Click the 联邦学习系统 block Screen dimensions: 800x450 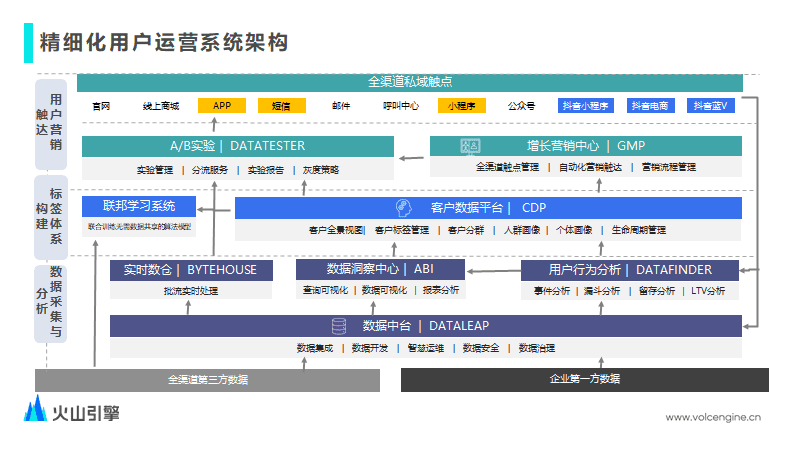coord(139,207)
